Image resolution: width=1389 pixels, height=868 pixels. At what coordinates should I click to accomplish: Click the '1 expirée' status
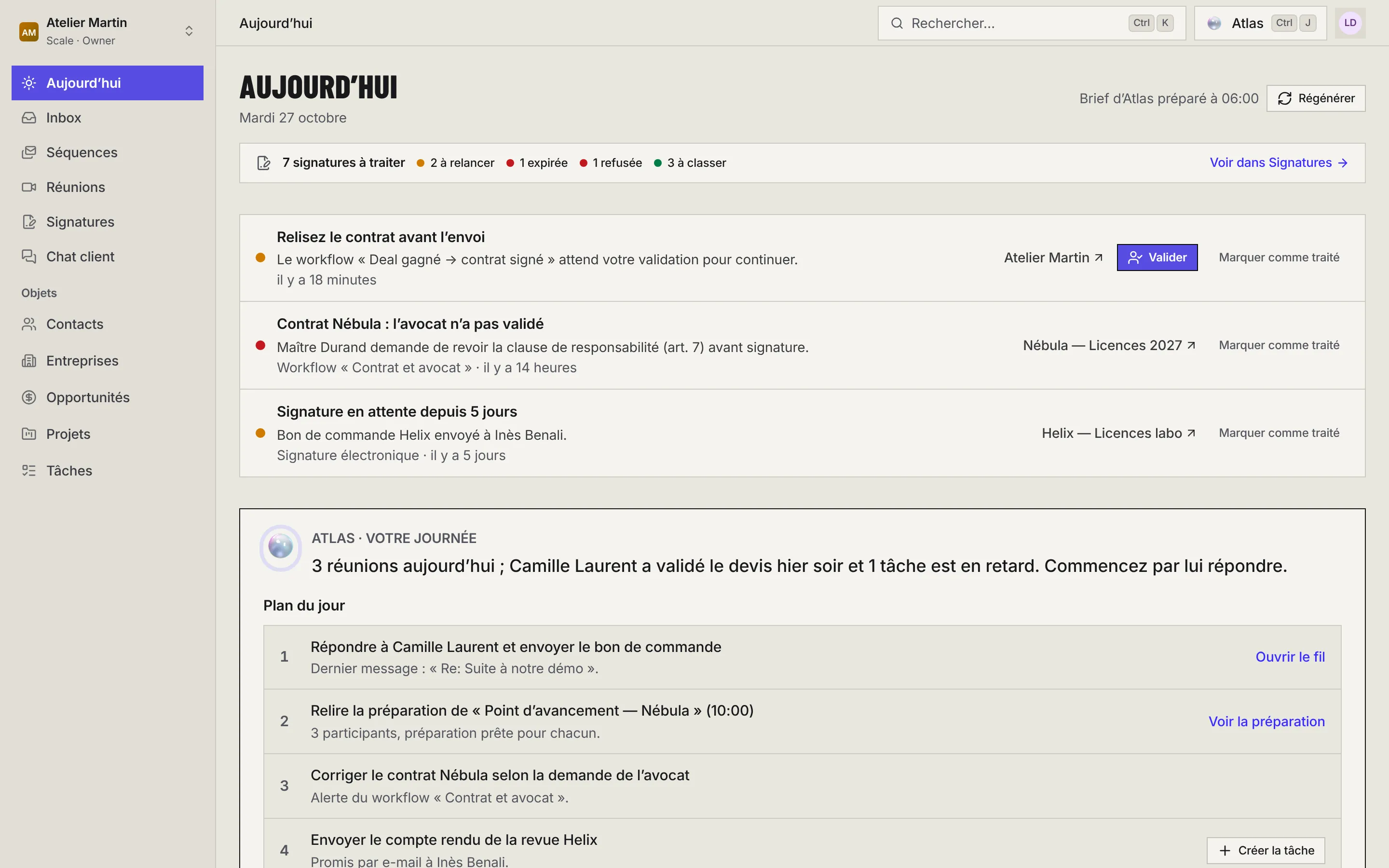point(537,163)
